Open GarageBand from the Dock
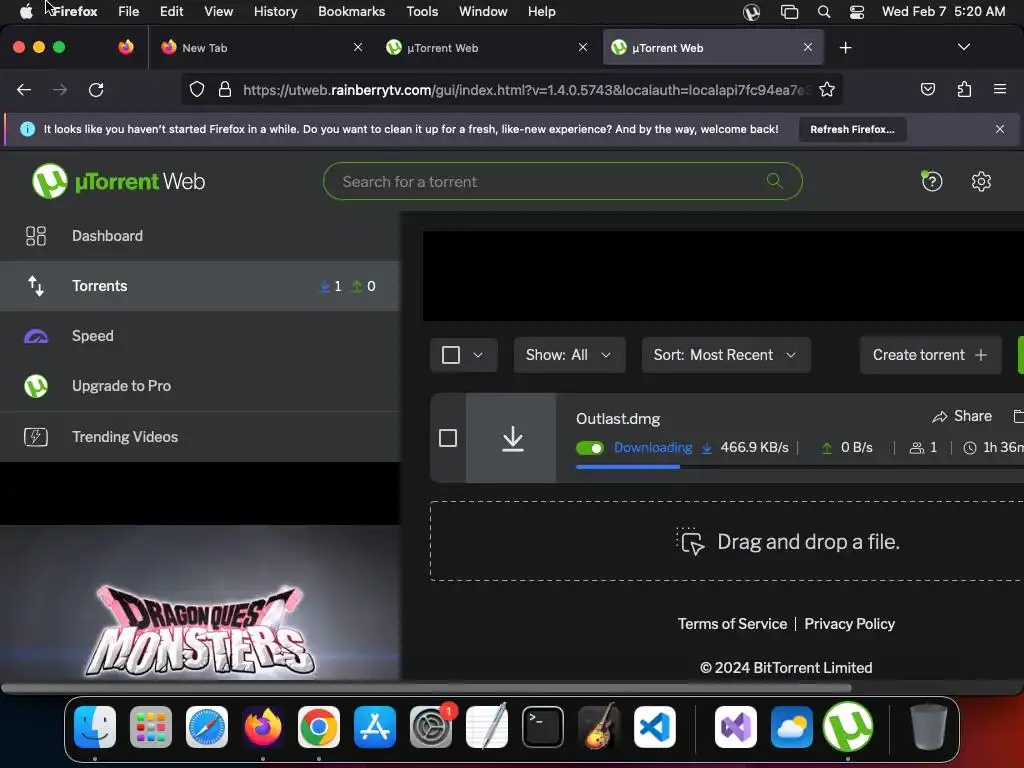The width and height of the screenshot is (1024, 768). [x=599, y=726]
